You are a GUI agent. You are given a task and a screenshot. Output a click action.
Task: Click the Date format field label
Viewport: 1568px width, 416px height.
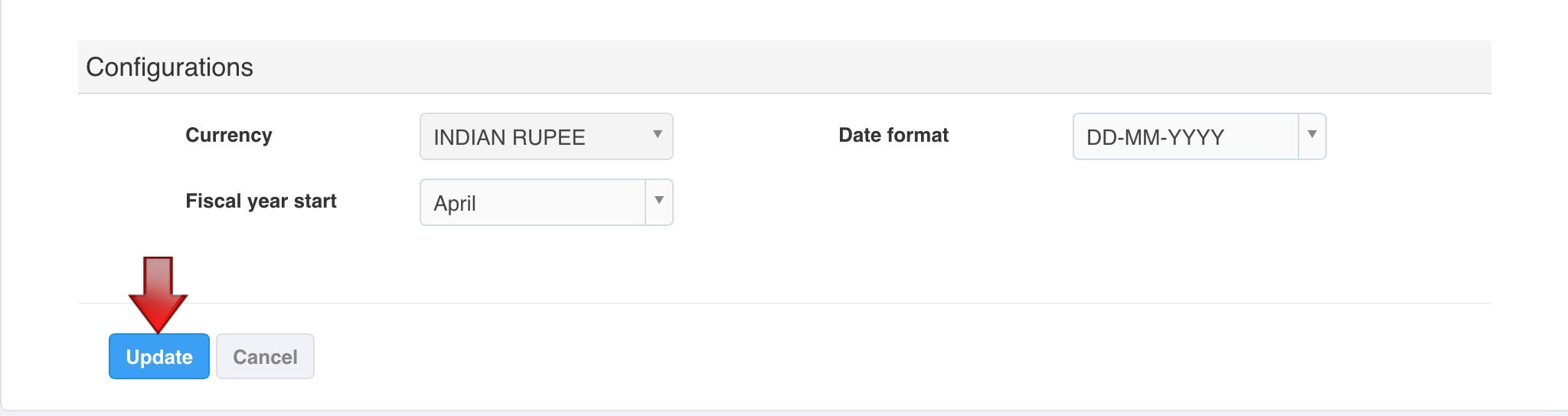click(x=893, y=136)
